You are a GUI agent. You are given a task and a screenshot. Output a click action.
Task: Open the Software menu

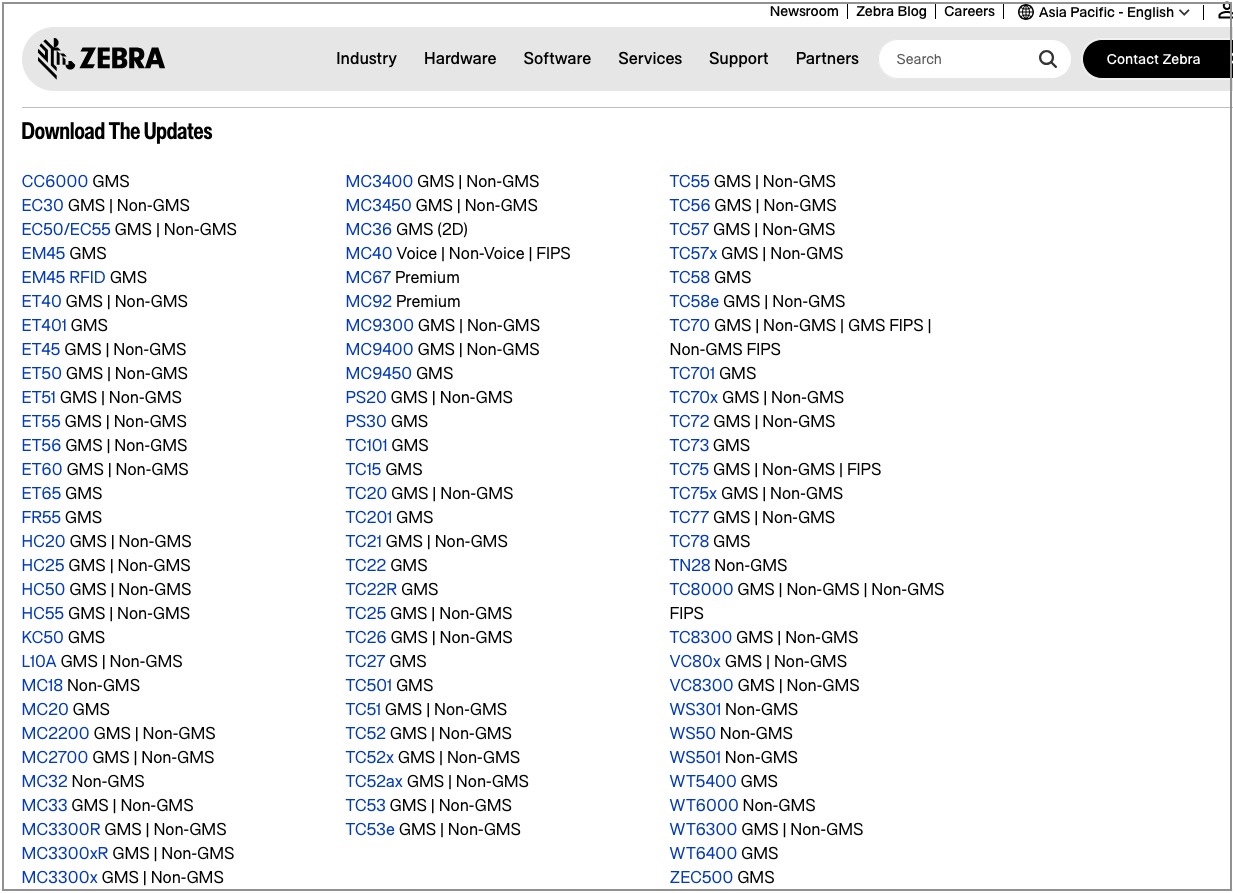[x=557, y=59]
